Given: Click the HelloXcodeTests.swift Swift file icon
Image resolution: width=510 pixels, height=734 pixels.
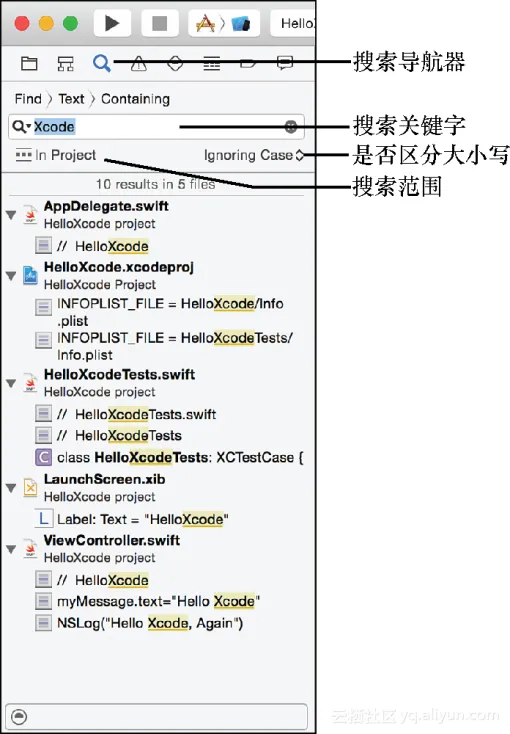Looking at the screenshot, I should coord(30,383).
